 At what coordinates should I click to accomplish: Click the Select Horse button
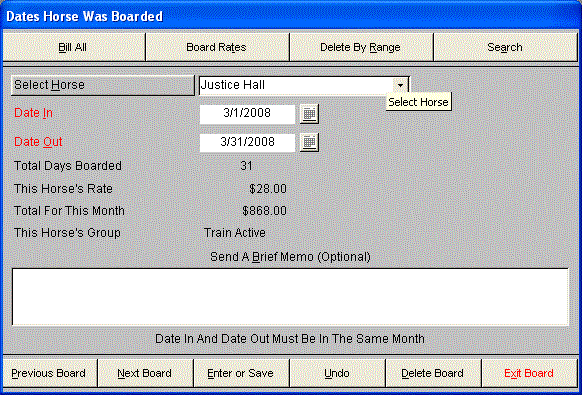[102, 85]
